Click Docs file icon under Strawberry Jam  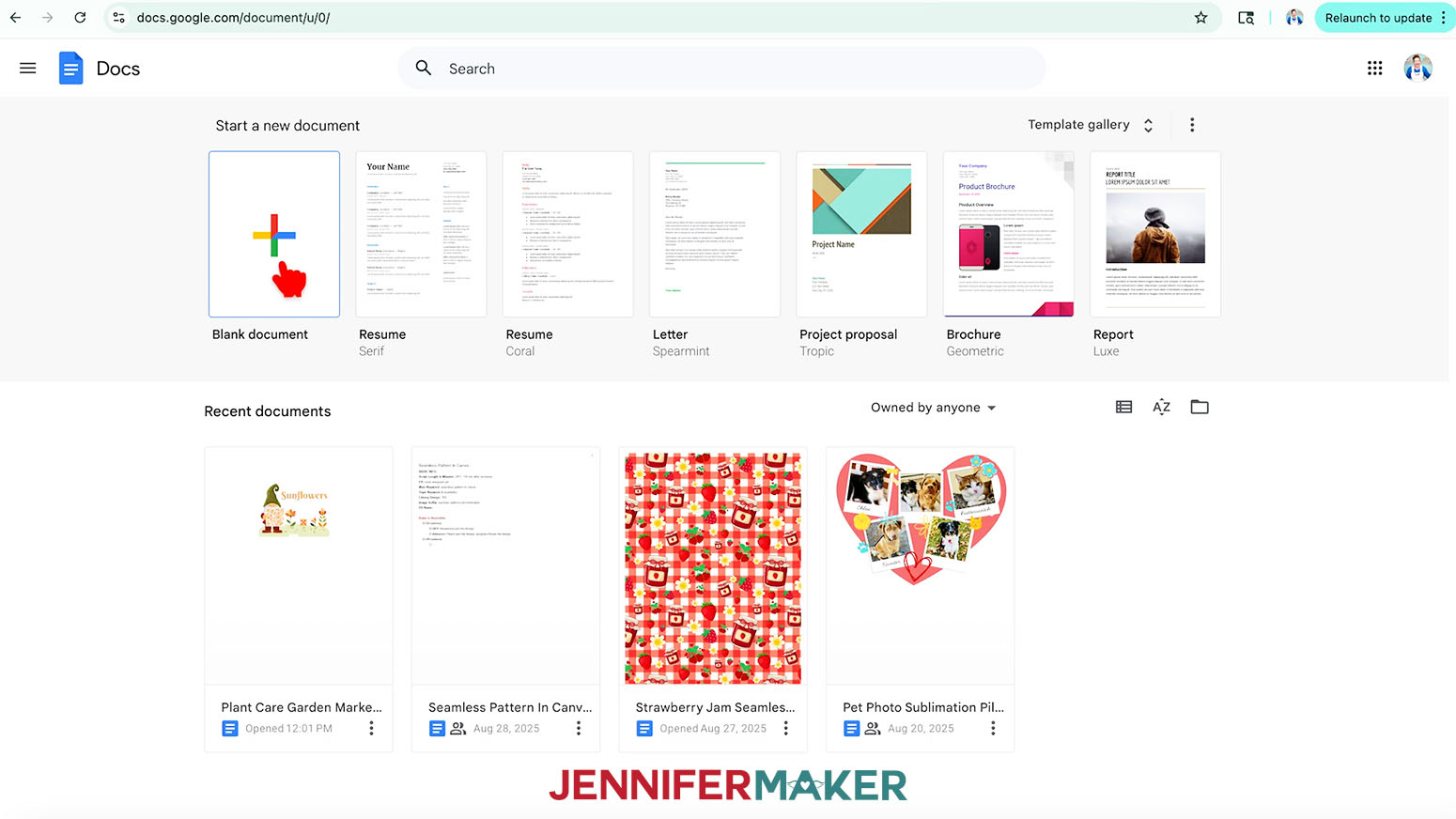pyautogui.click(x=644, y=729)
